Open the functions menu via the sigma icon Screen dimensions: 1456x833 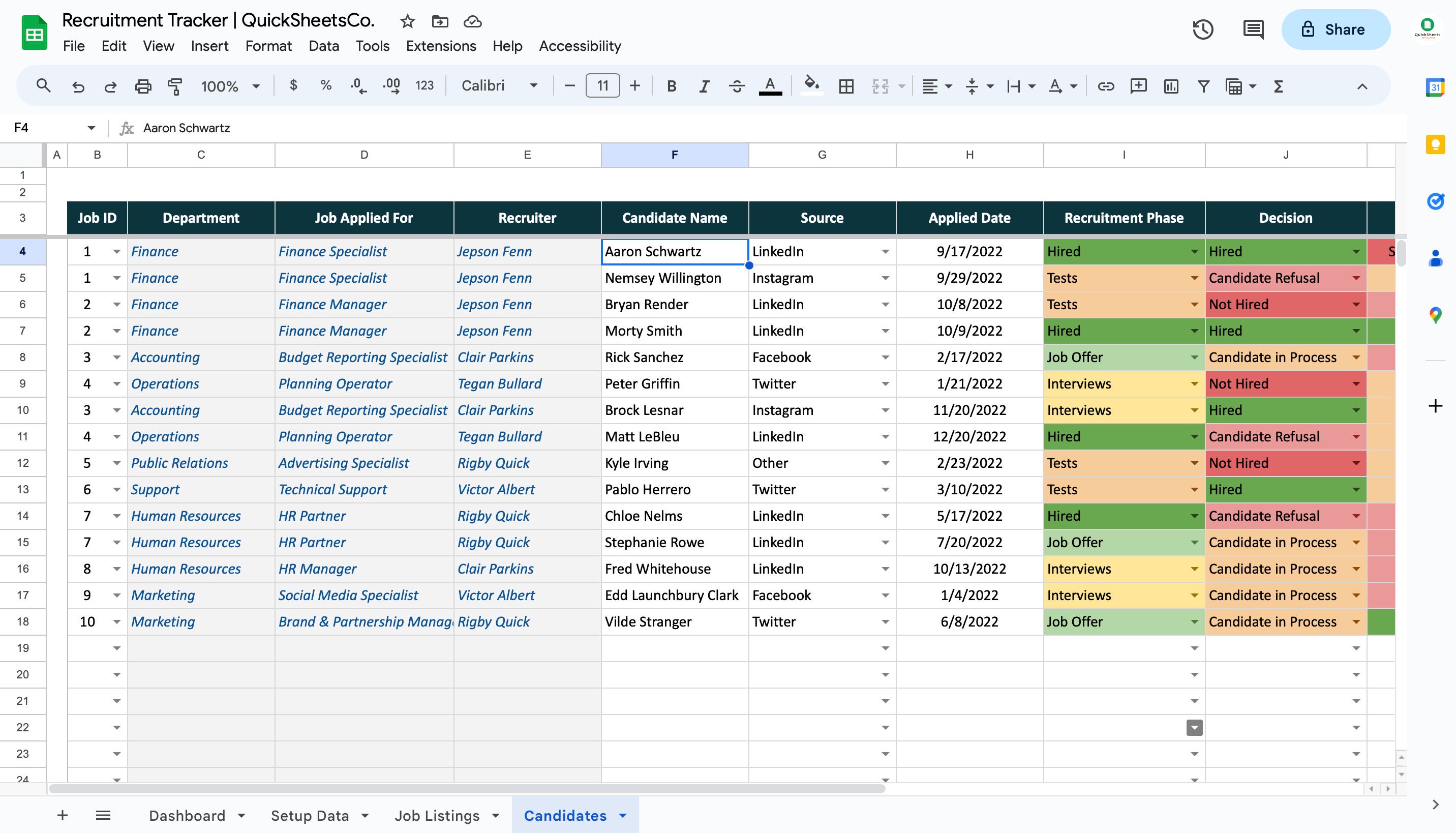point(1278,86)
